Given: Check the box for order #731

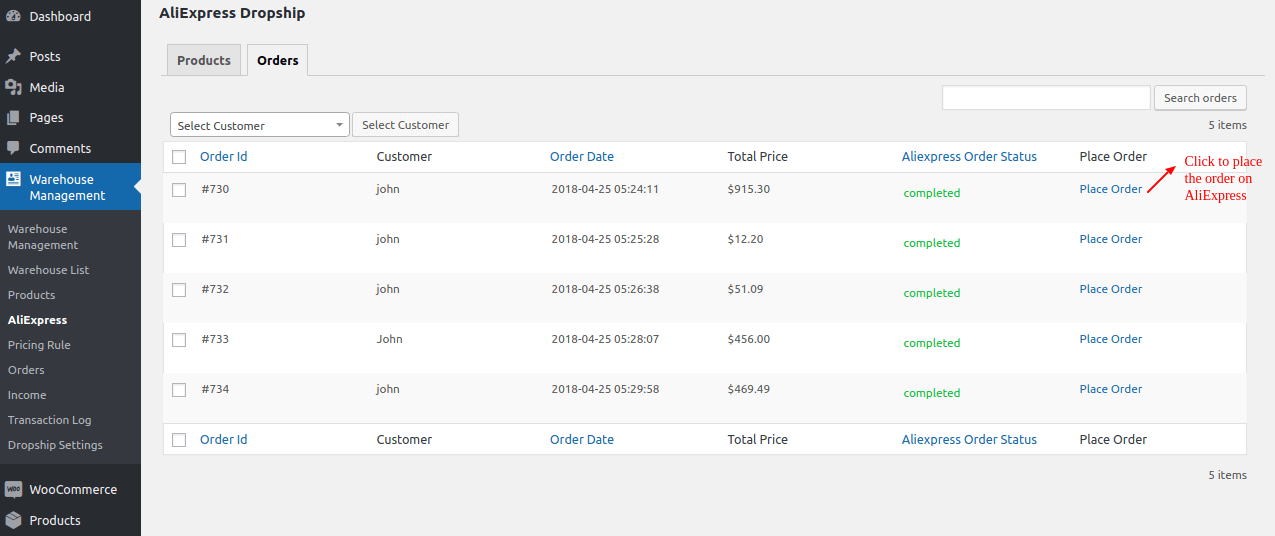Looking at the screenshot, I should pyautogui.click(x=179, y=240).
